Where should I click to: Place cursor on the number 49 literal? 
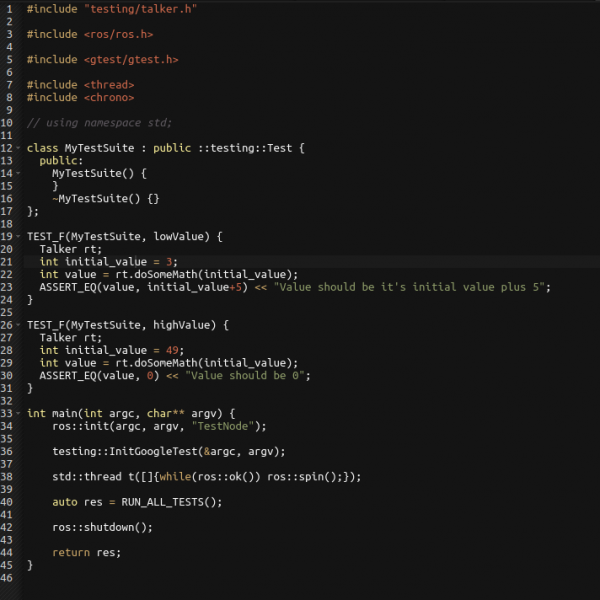click(172, 350)
